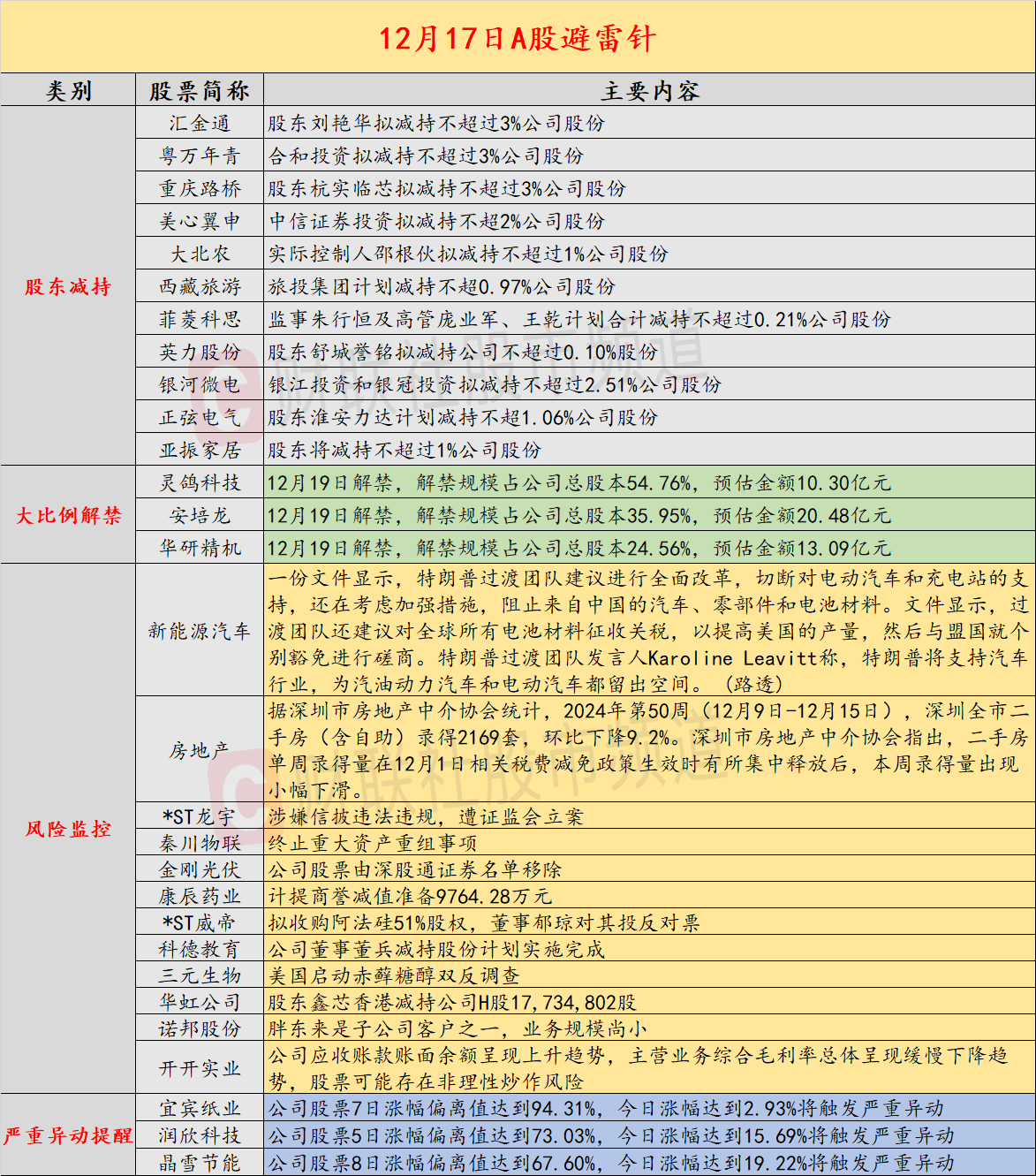Select the 开开实业 stock cell

click(x=200, y=1068)
